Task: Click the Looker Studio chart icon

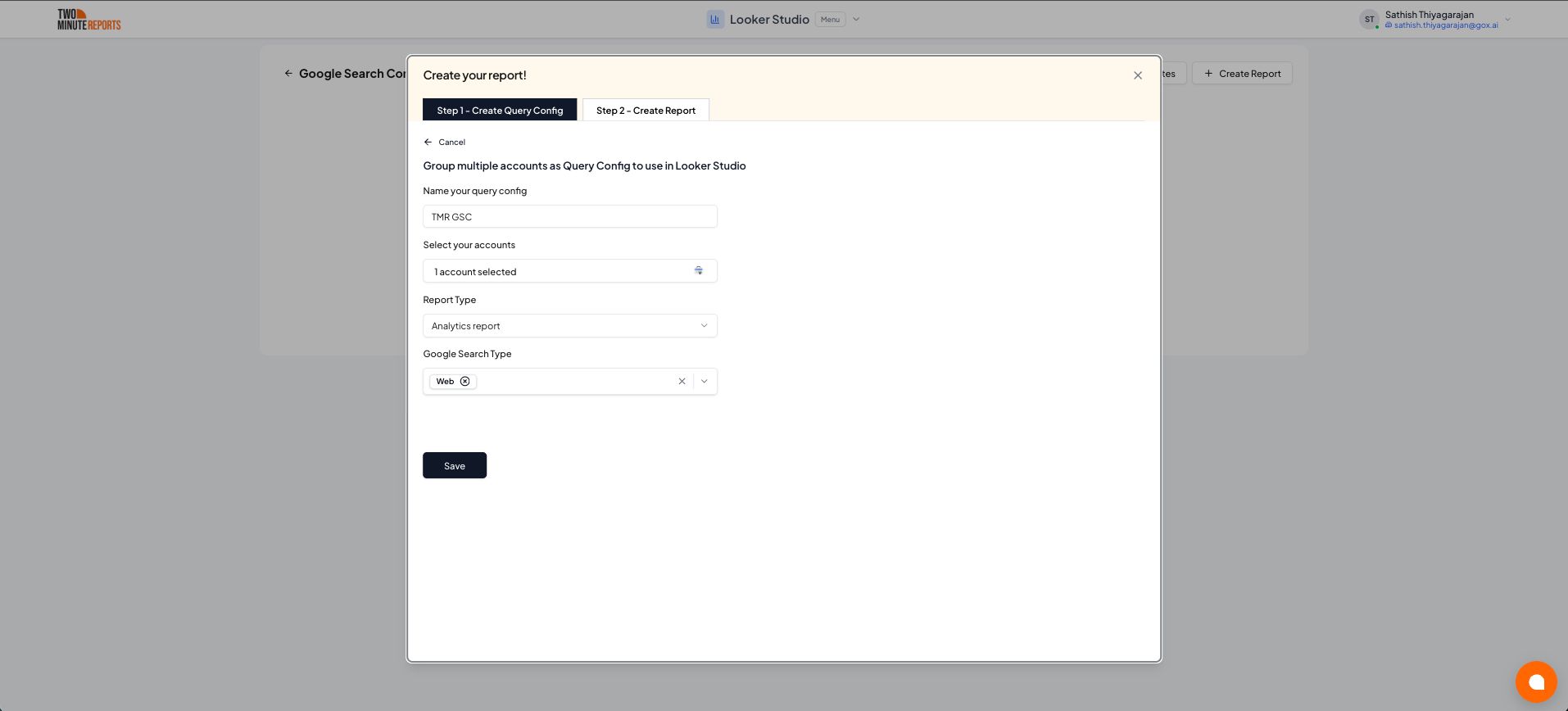Action: click(715, 19)
